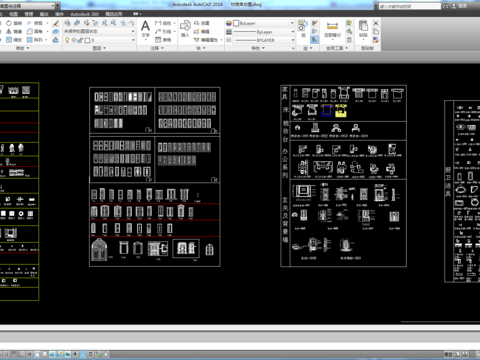480x360 pixels.
Task: Click the Cut icon in clipboard panel
Action: click(376, 23)
